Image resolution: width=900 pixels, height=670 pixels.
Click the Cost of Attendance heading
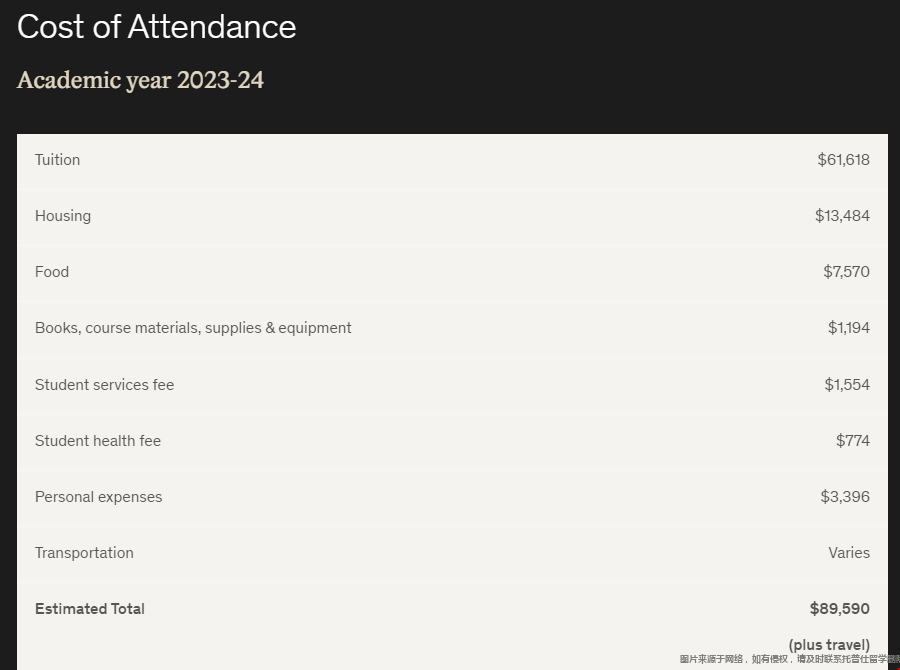(x=157, y=27)
